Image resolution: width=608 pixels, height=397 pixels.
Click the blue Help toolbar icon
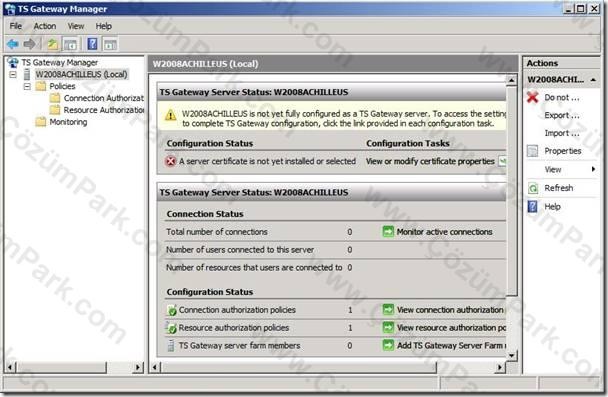pos(92,44)
